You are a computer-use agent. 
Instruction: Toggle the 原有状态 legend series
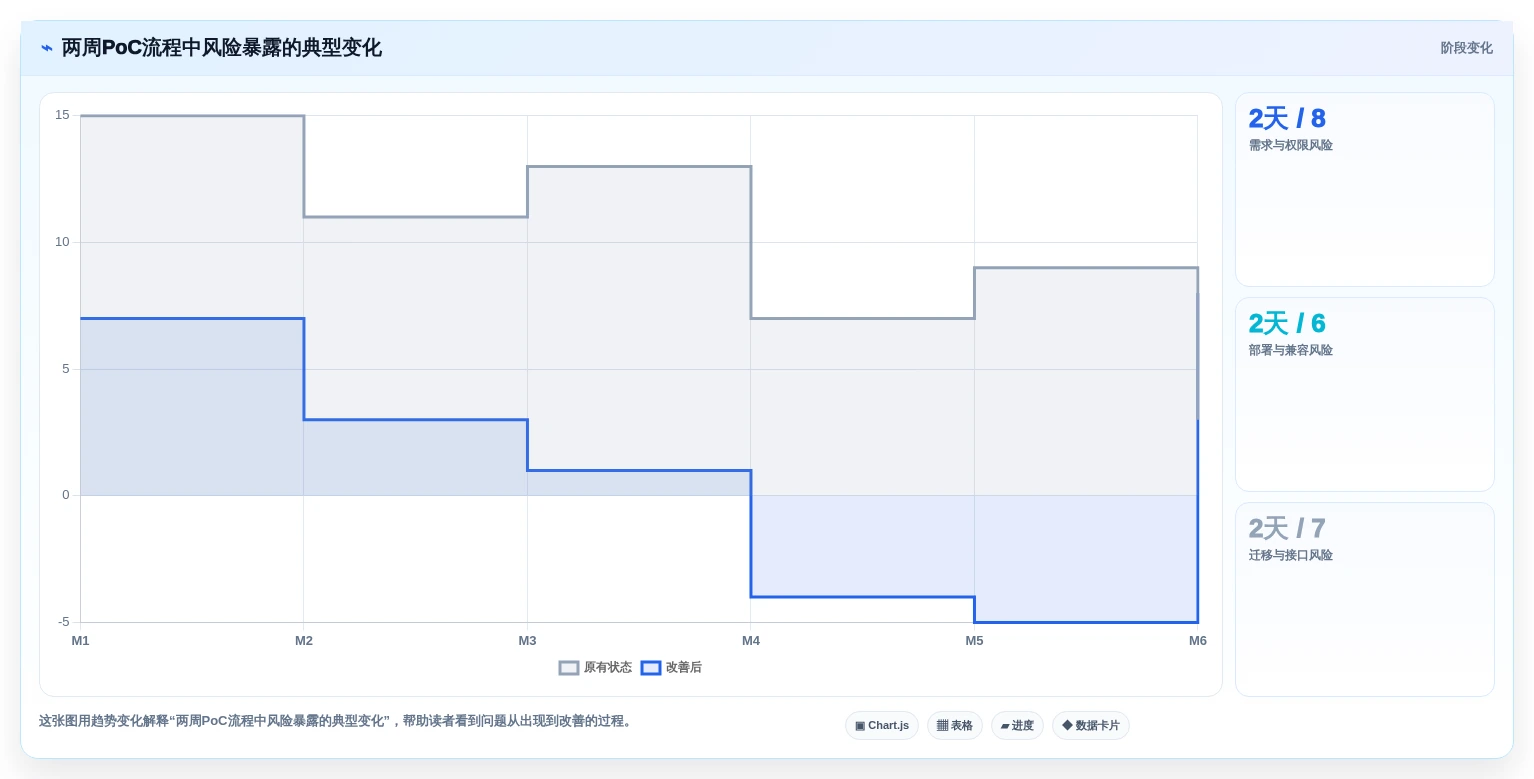coord(595,668)
